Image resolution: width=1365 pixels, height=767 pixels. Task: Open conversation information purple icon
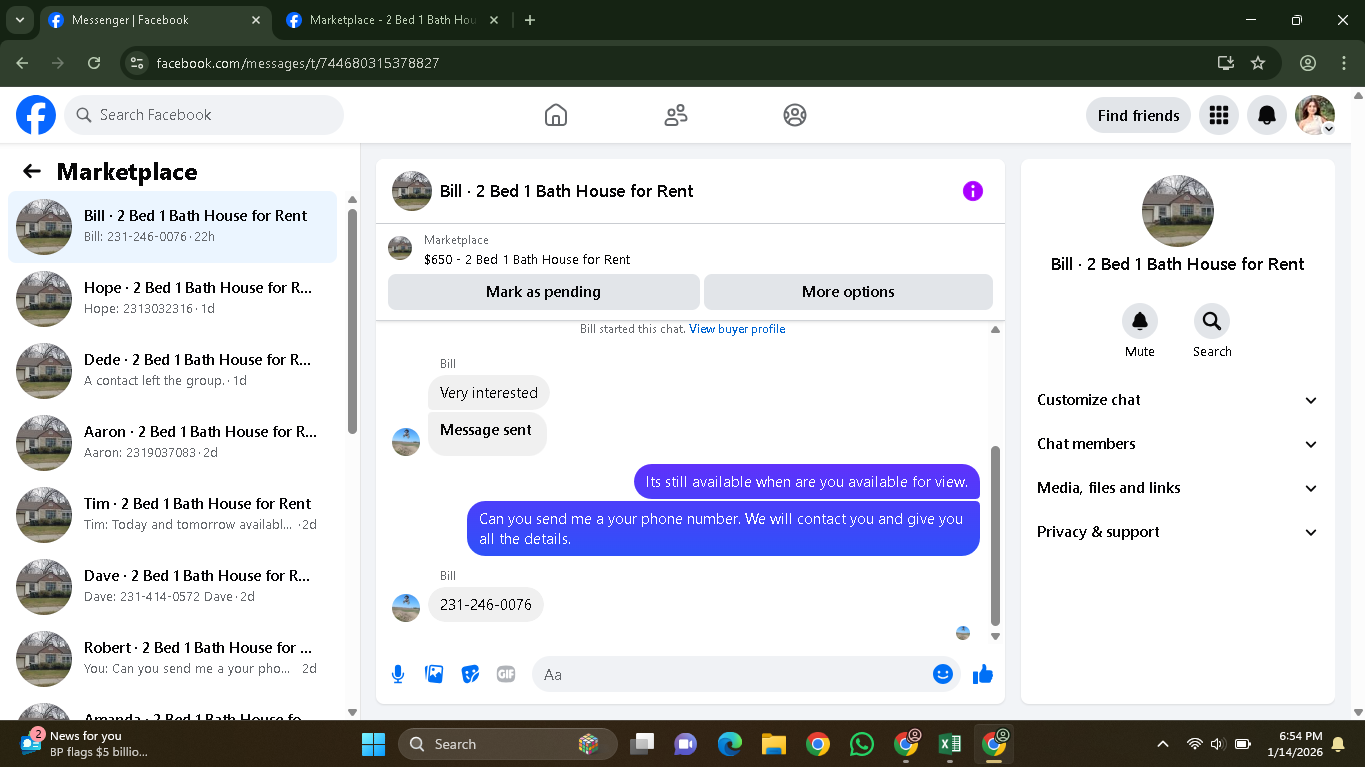pos(973,191)
